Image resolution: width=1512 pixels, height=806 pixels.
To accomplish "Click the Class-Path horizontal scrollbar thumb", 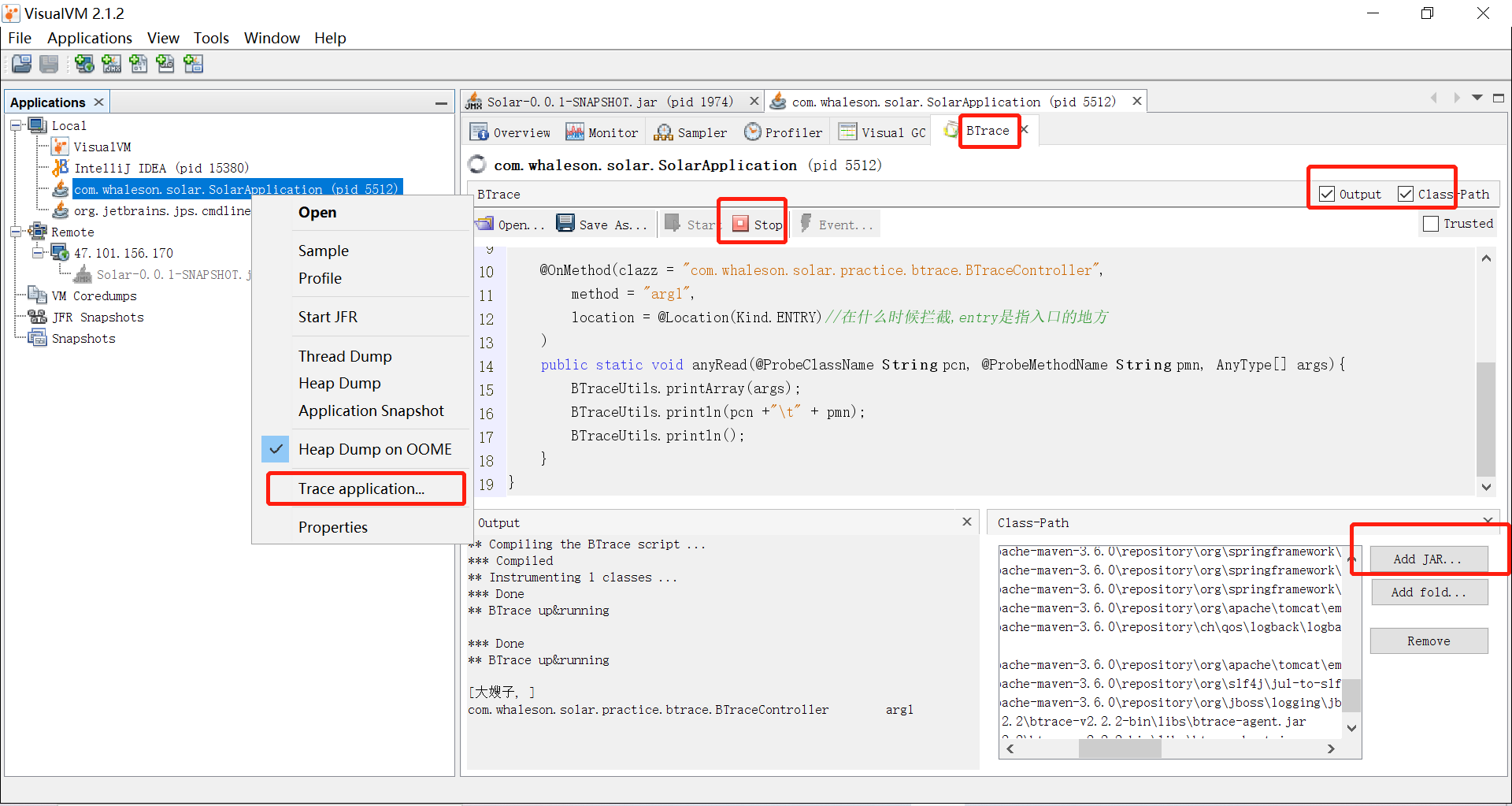I will (1119, 748).
